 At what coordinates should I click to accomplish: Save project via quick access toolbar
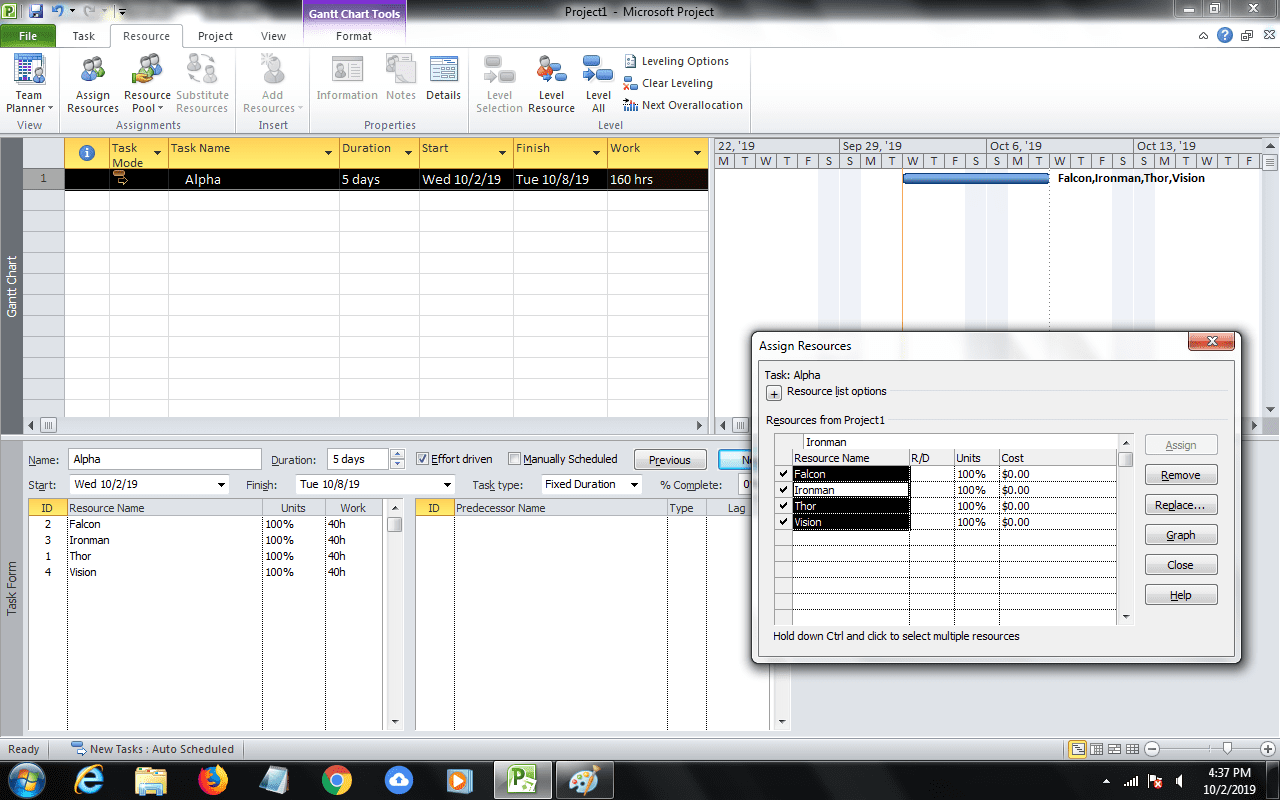pyautogui.click(x=36, y=12)
